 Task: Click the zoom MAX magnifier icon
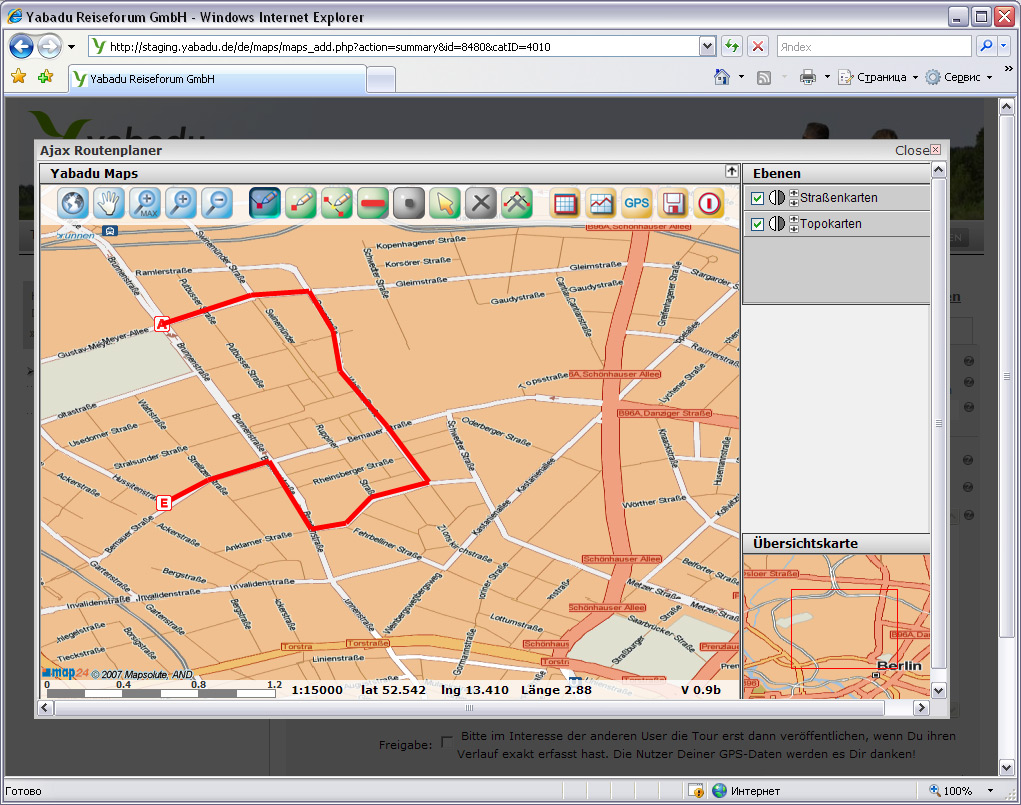145,204
